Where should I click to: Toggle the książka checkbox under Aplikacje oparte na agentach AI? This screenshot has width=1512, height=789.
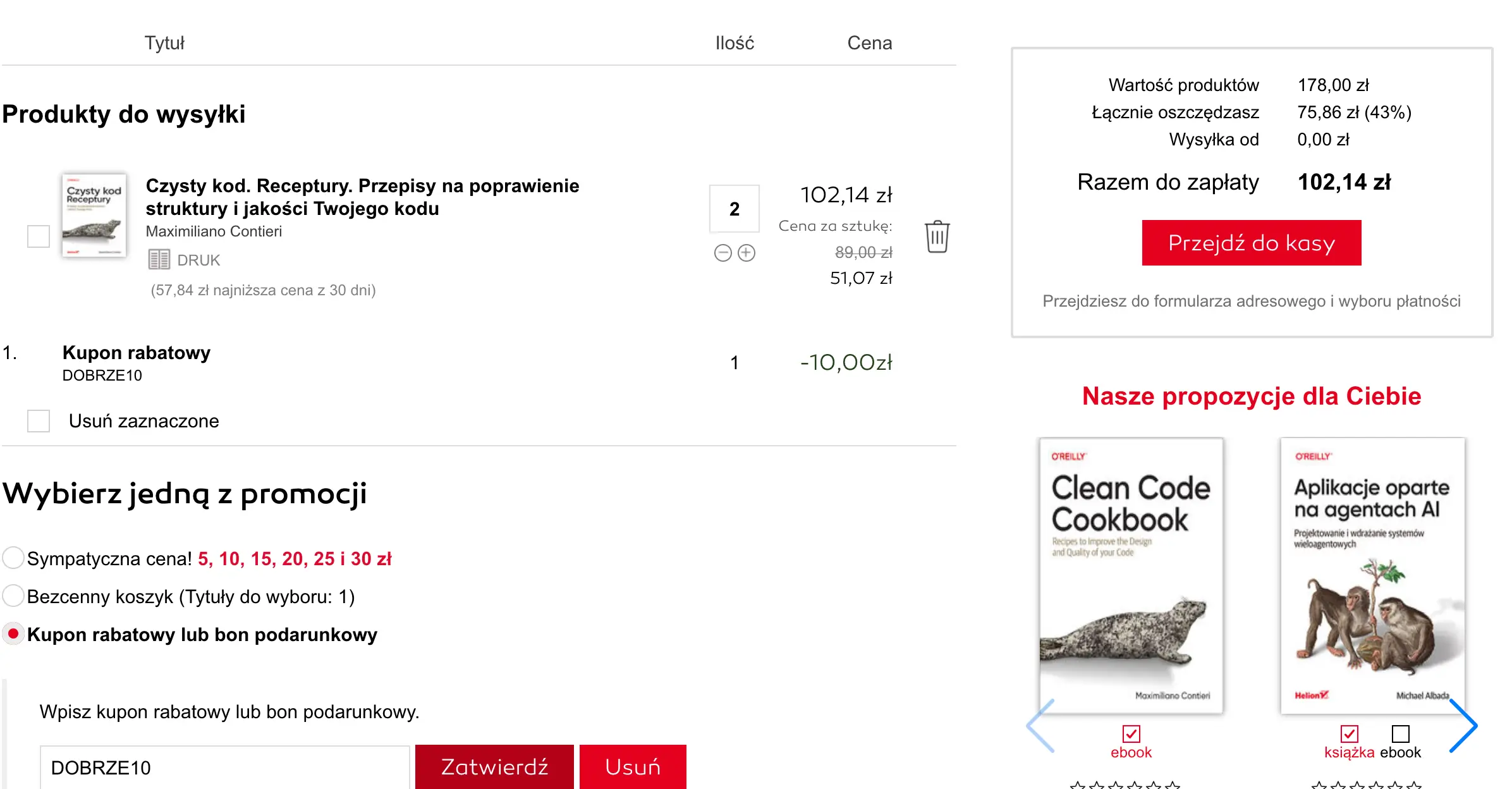[1349, 734]
